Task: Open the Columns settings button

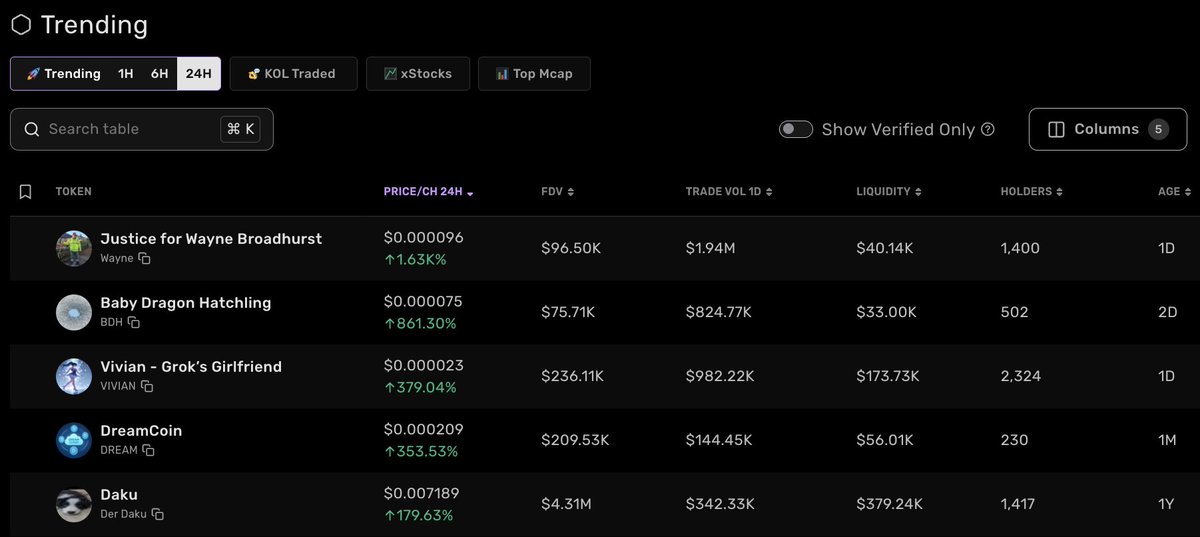Action: (1106, 129)
